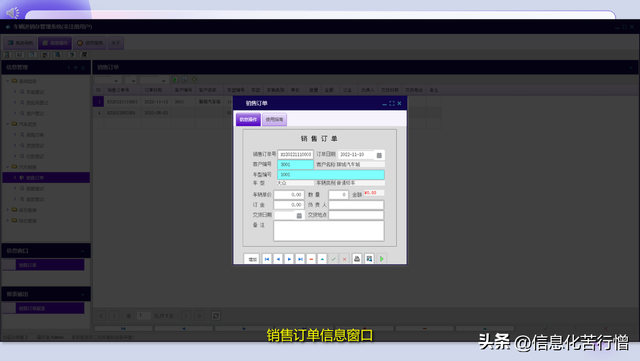This screenshot has width=640, height=361.
Task: Collapse 信息窗口 panel using its header arrow
Action: (x=83, y=251)
